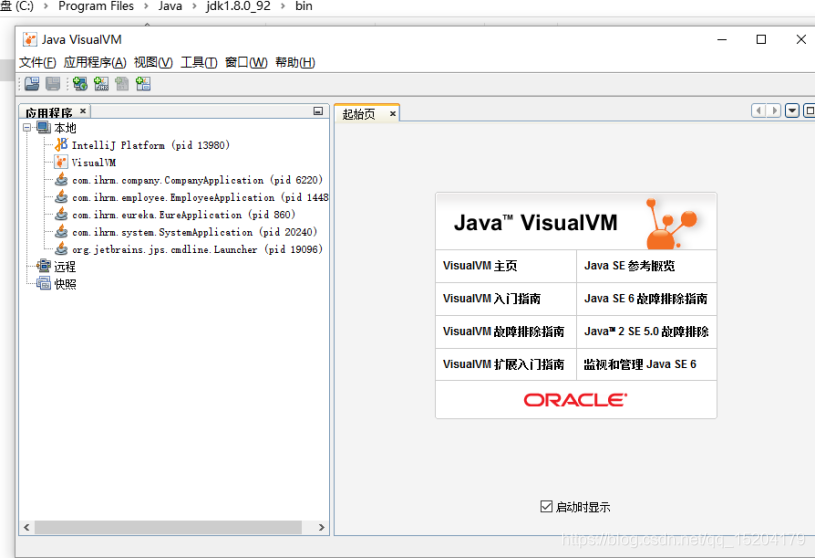The image size is (815, 558).
Task: Click Program Files in Explorer address path
Action: [x=96, y=6]
